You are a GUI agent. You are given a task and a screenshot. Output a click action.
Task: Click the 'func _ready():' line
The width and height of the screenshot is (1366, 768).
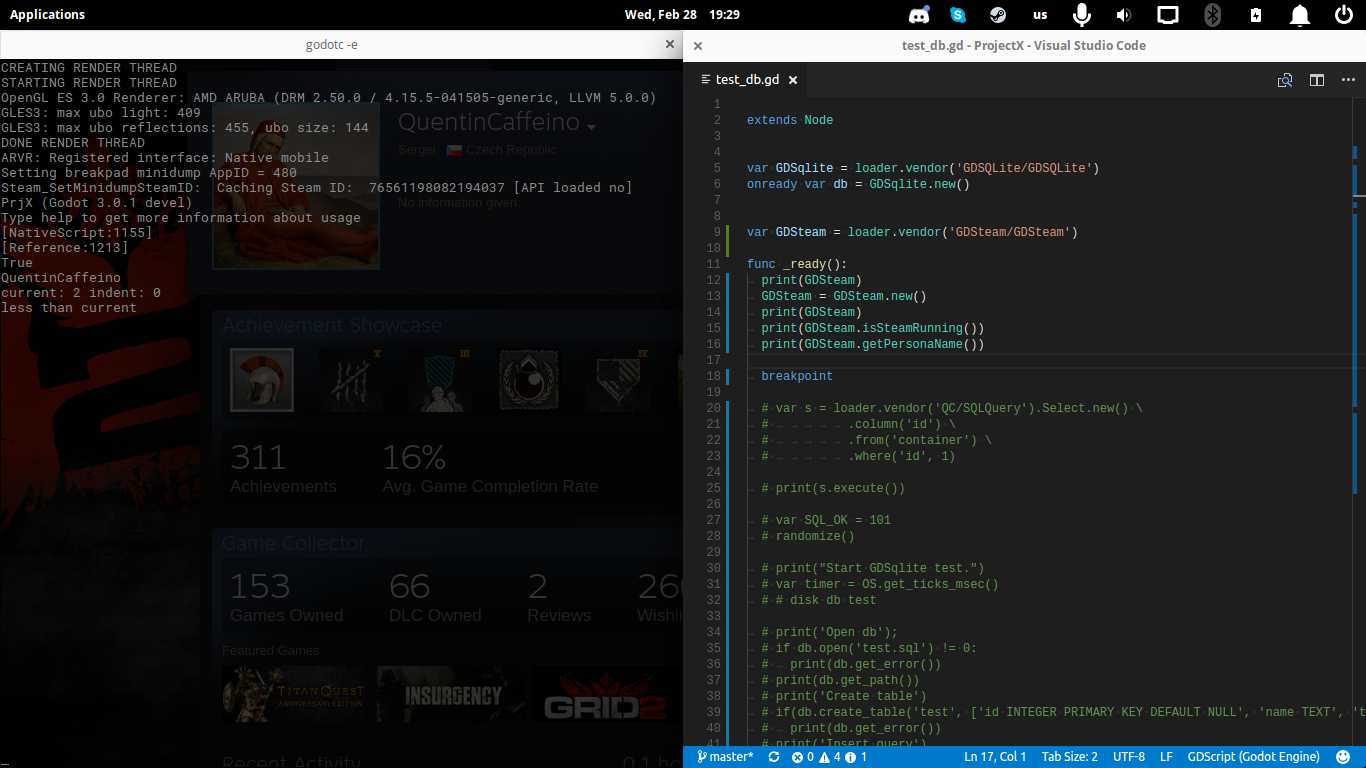click(796, 264)
